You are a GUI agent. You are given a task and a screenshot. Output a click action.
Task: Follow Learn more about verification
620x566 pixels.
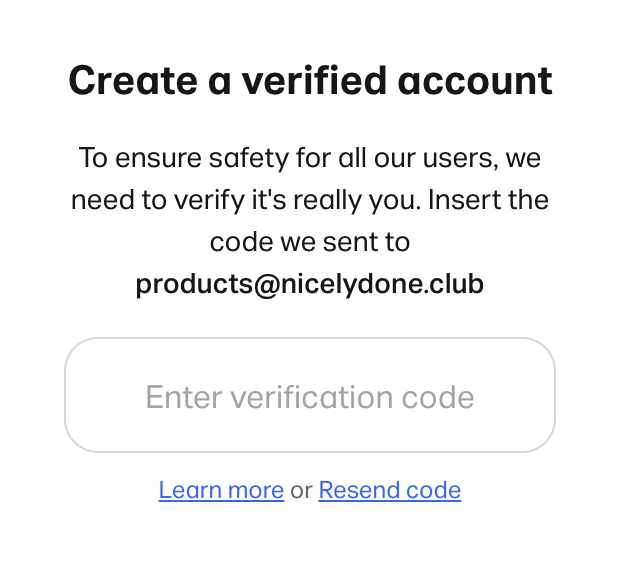221,491
